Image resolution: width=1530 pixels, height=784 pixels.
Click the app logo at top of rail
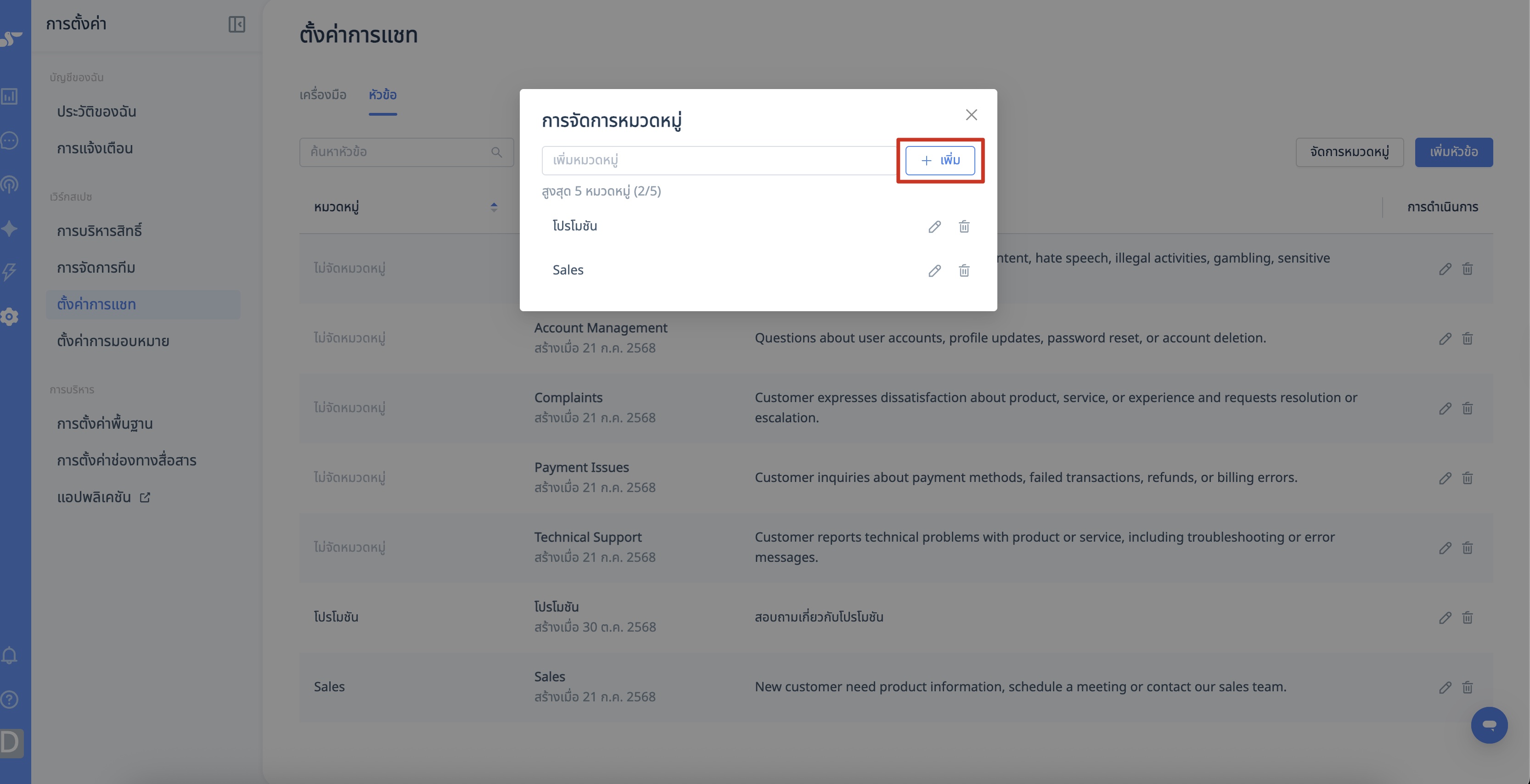click(x=11, y=39)
